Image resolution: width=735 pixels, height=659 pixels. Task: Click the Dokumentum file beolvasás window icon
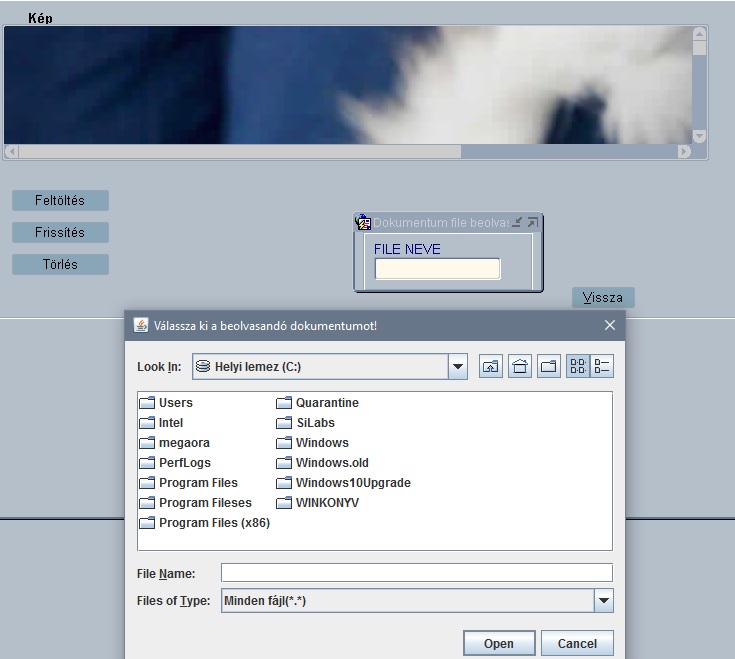tap(363, 222)
